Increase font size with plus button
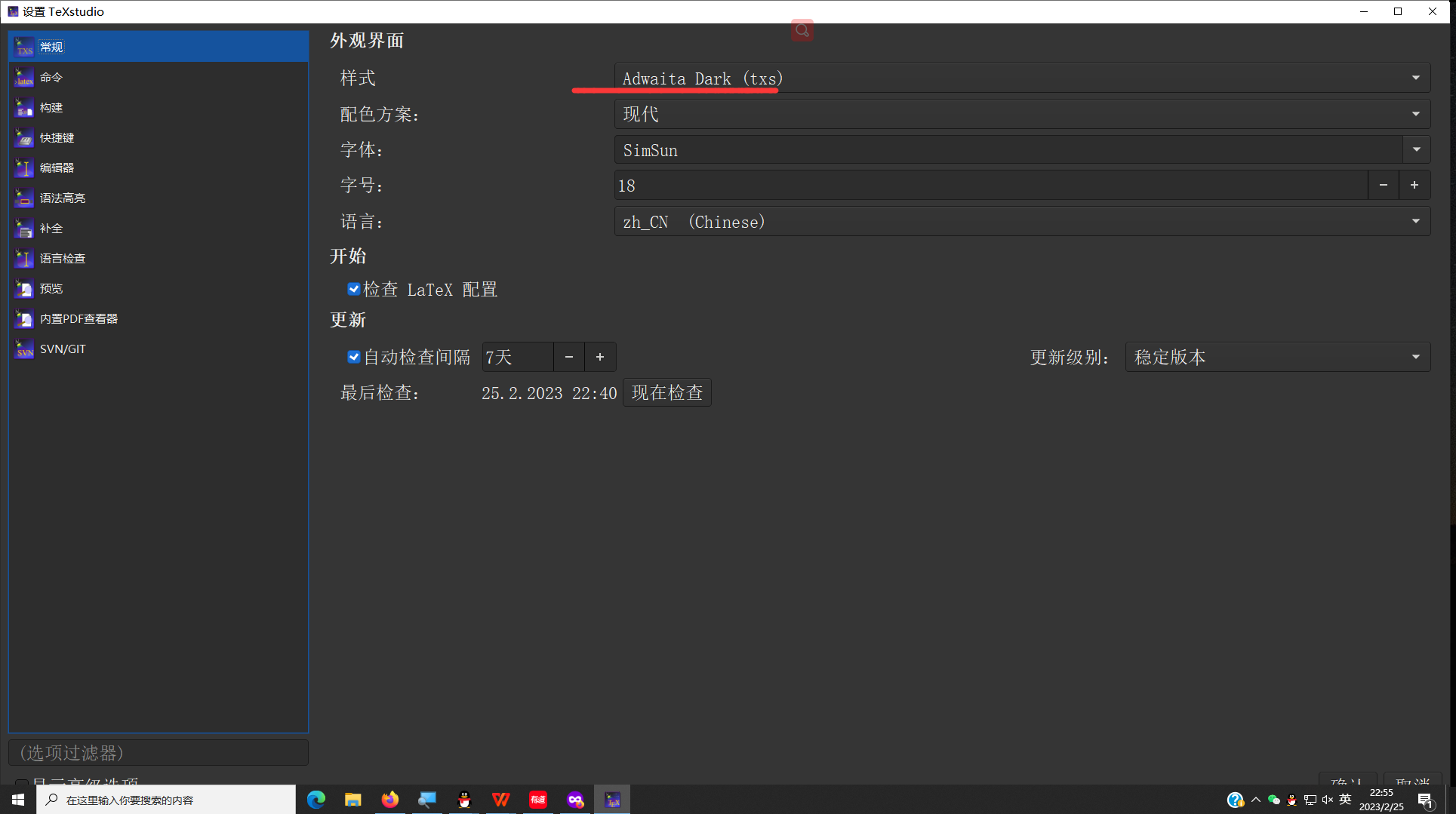 click(x=1414, y=185)
